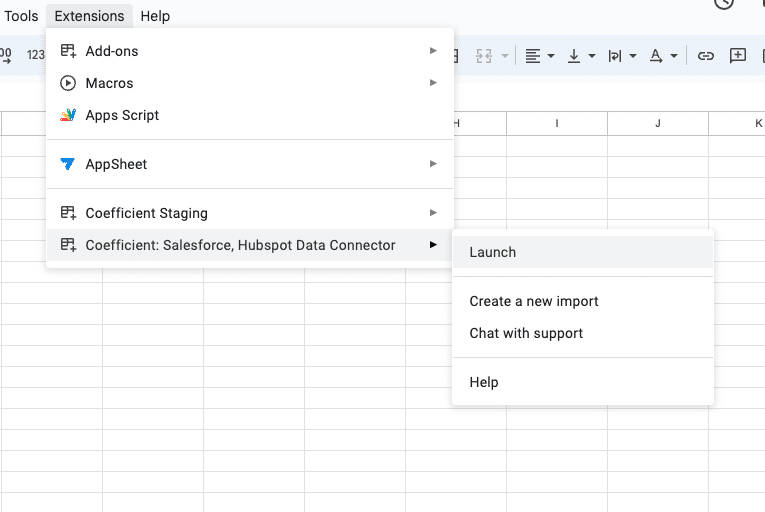Open the Help menu in menu bar

[155, 16]
